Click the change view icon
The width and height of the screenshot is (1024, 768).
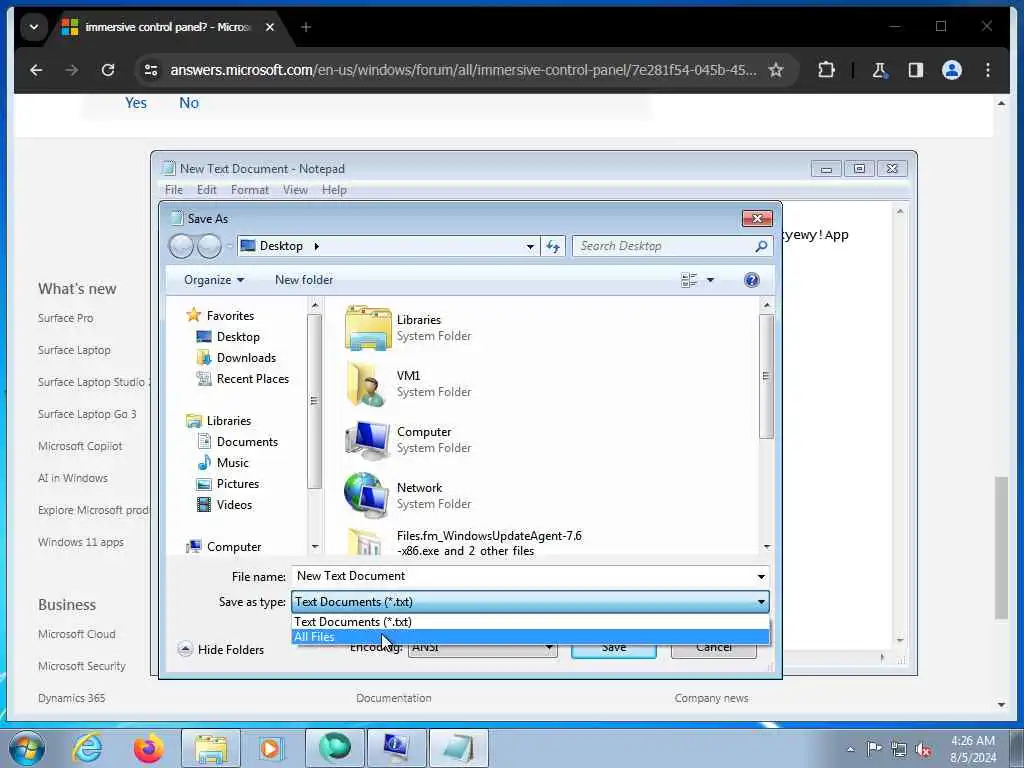[689, 280]
